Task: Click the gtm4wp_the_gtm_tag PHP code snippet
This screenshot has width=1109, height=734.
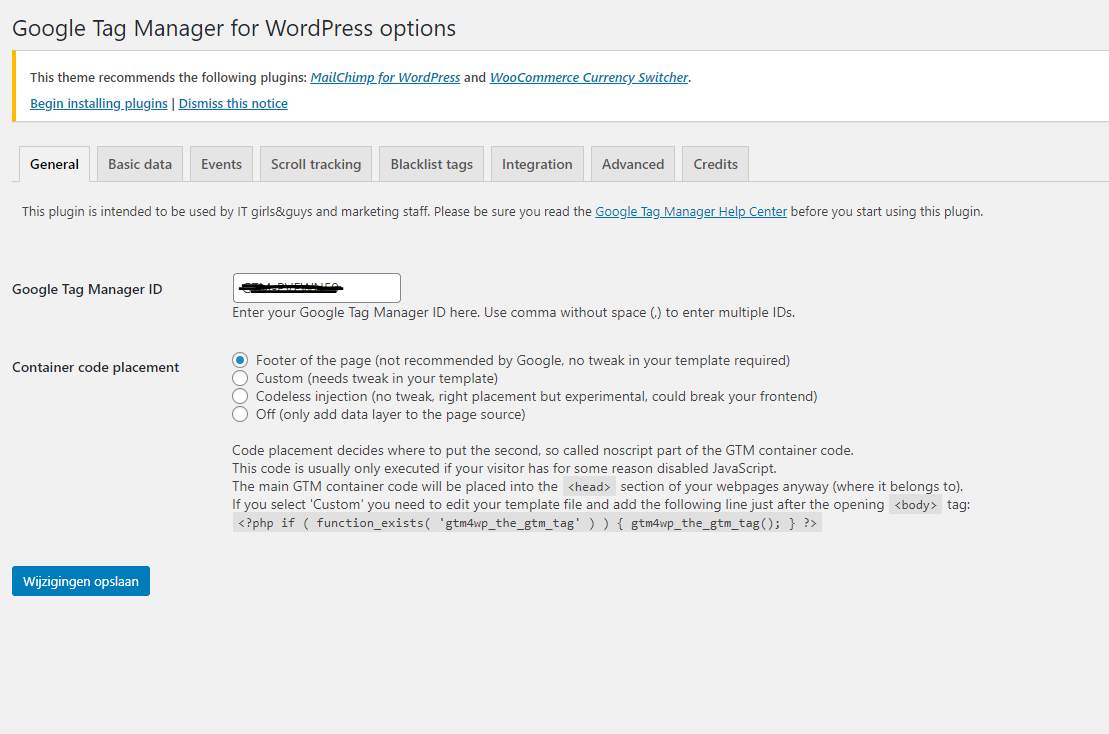Action: (x=527, y=523)
